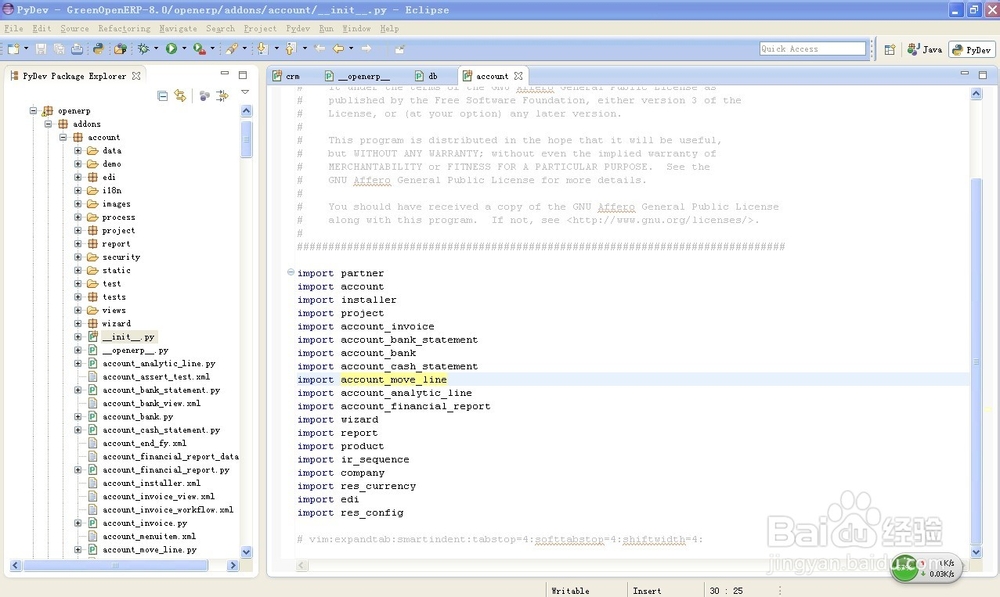The image size is (1000, 597).
Task: Click the Run External Tools icon
Action: coord(200,48)
